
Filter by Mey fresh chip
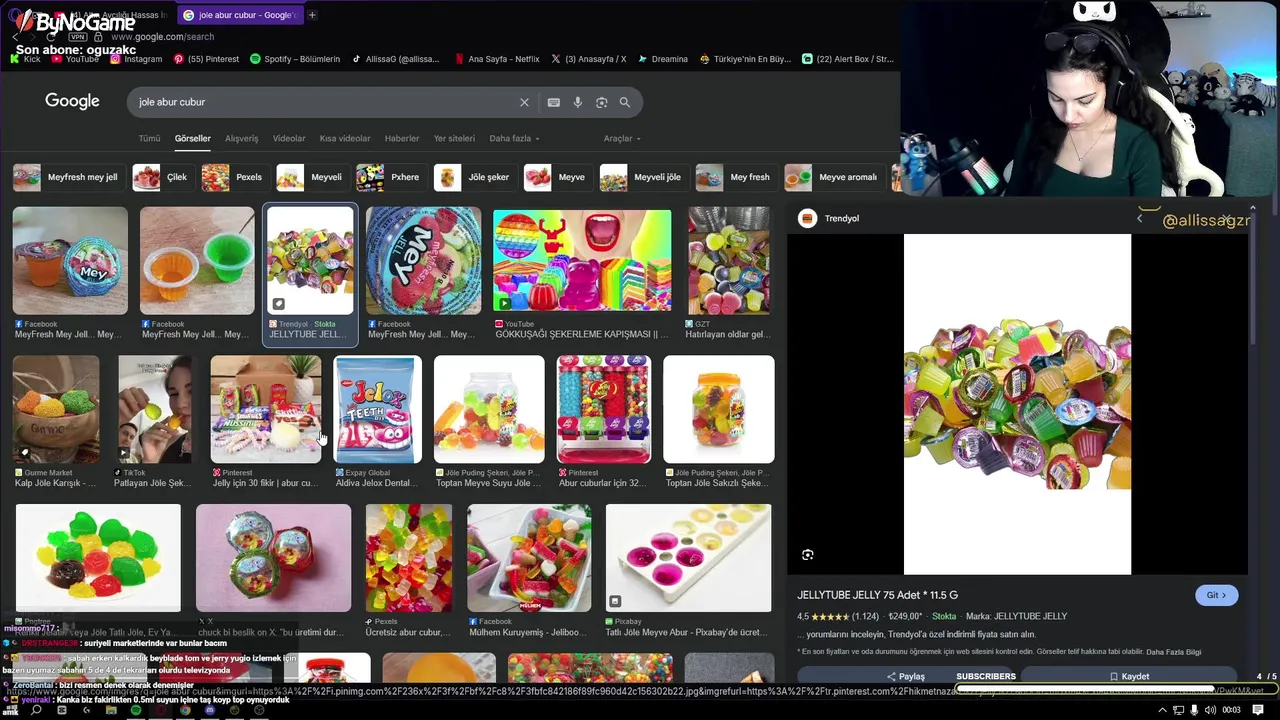pyautogui.click(x=735, y=177)
